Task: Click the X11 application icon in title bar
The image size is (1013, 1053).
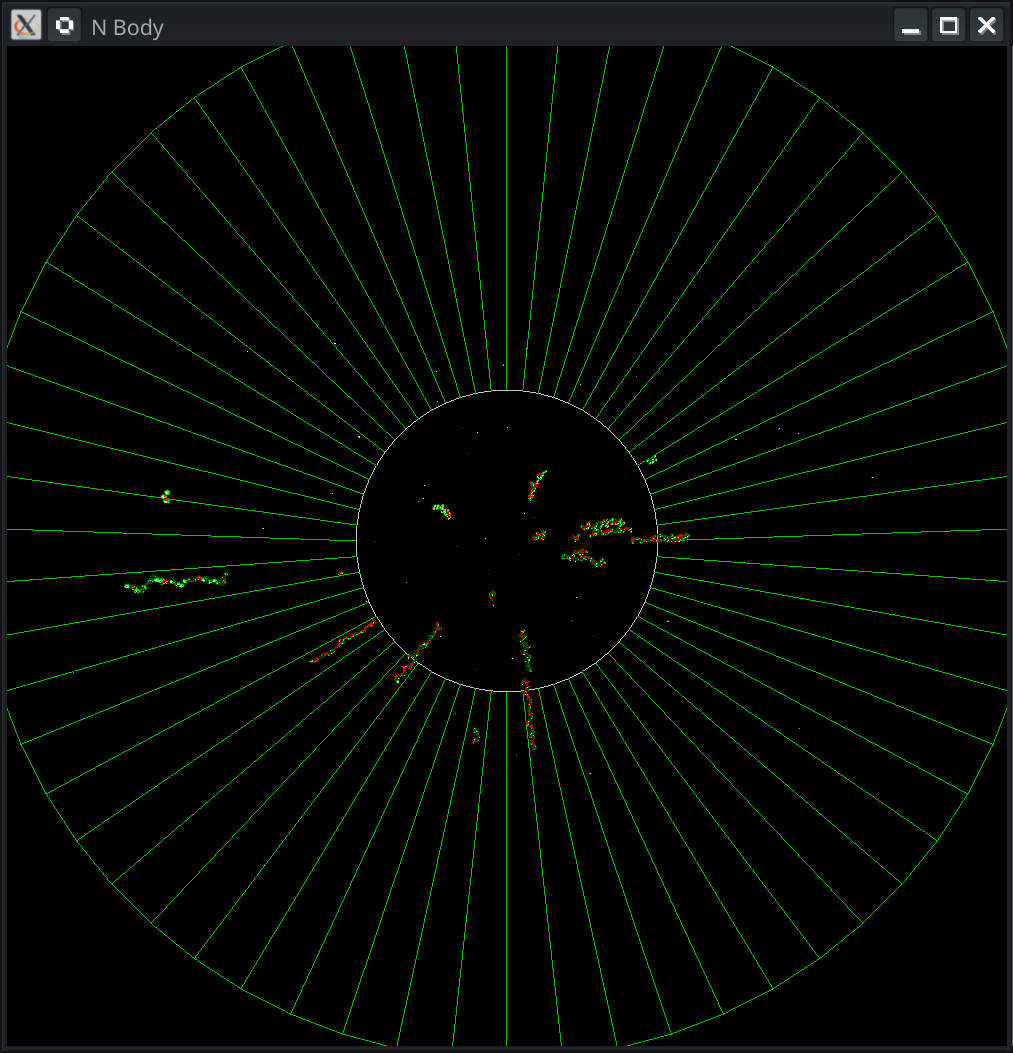Action: [26, 26]
